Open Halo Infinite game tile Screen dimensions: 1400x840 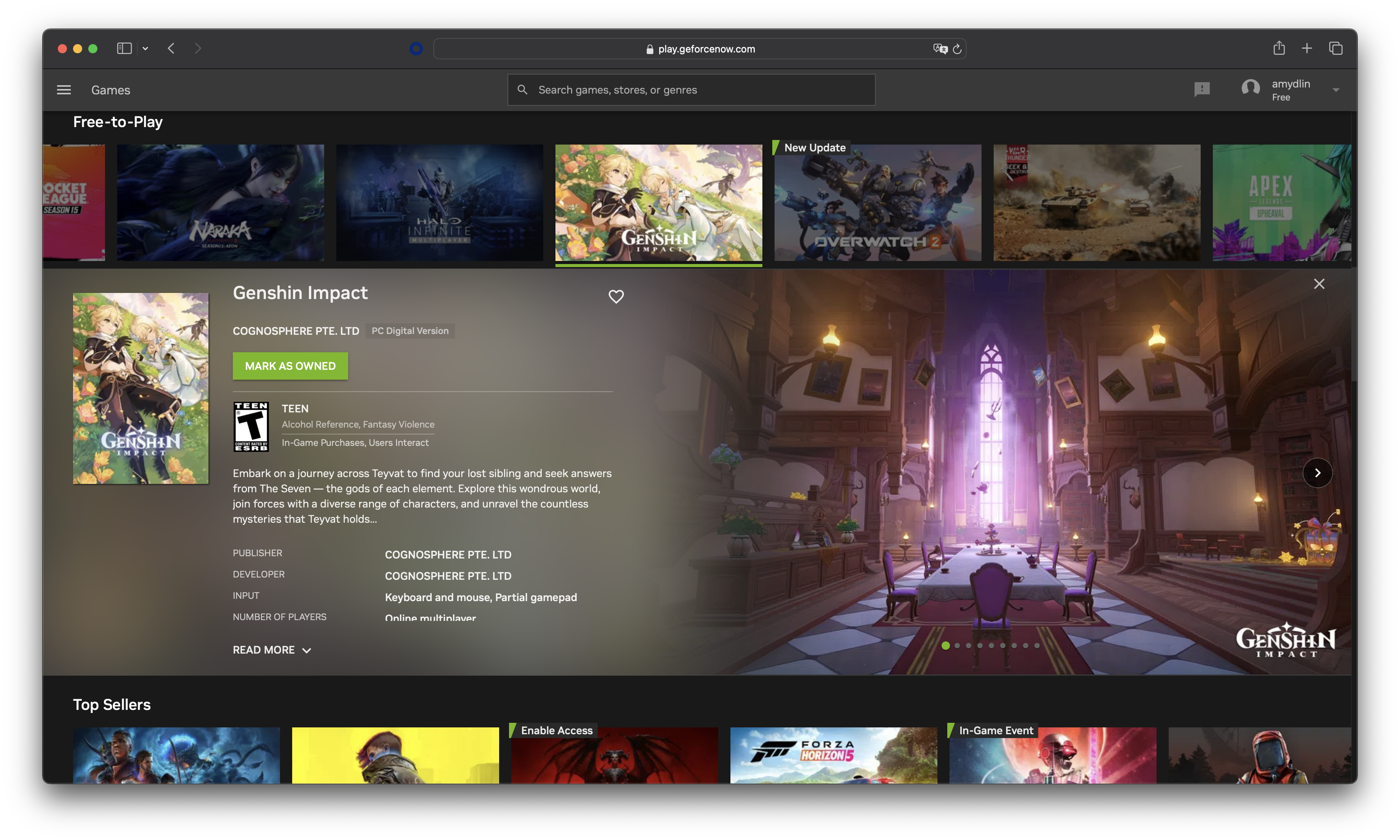[x=439, y=203]
